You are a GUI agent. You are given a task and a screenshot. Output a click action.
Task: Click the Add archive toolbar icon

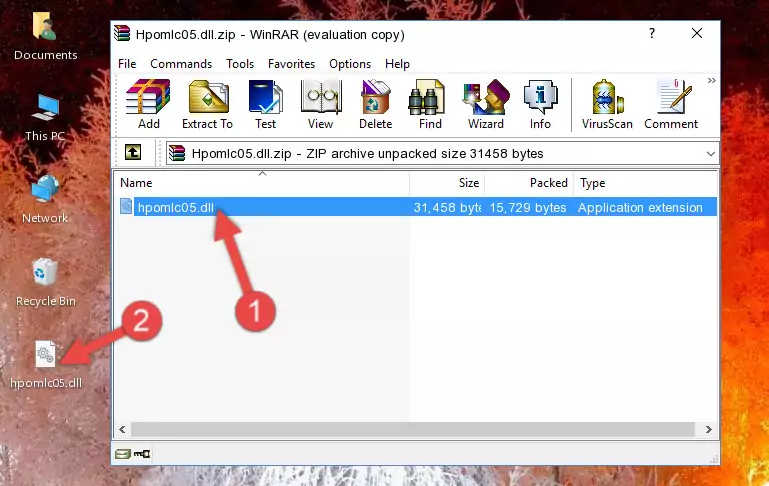click(x=148, y=104)
